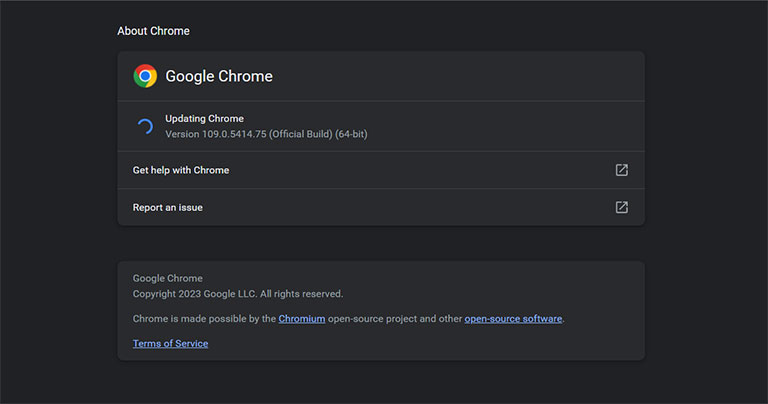Viewport: 768px width, 404px height.
Task: View the Terms of Service link
Action: point(170,343)
